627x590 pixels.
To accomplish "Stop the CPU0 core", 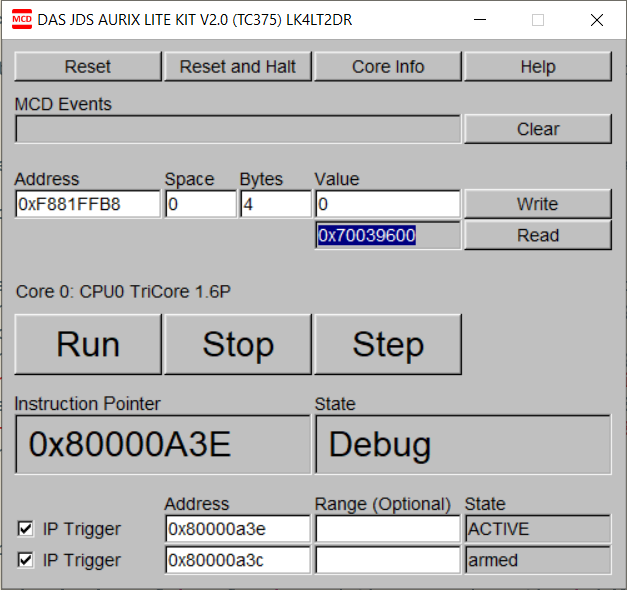I will [238, 344].
